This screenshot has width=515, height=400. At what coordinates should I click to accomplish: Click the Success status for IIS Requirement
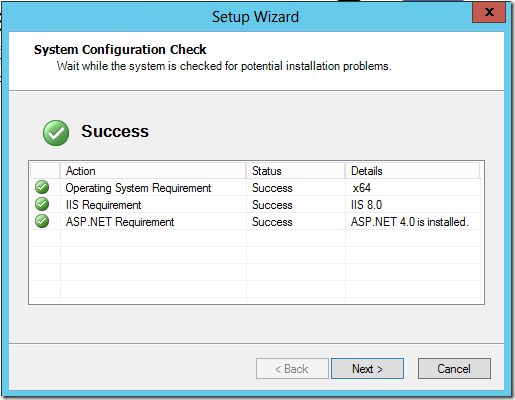(x=272, y=205)
